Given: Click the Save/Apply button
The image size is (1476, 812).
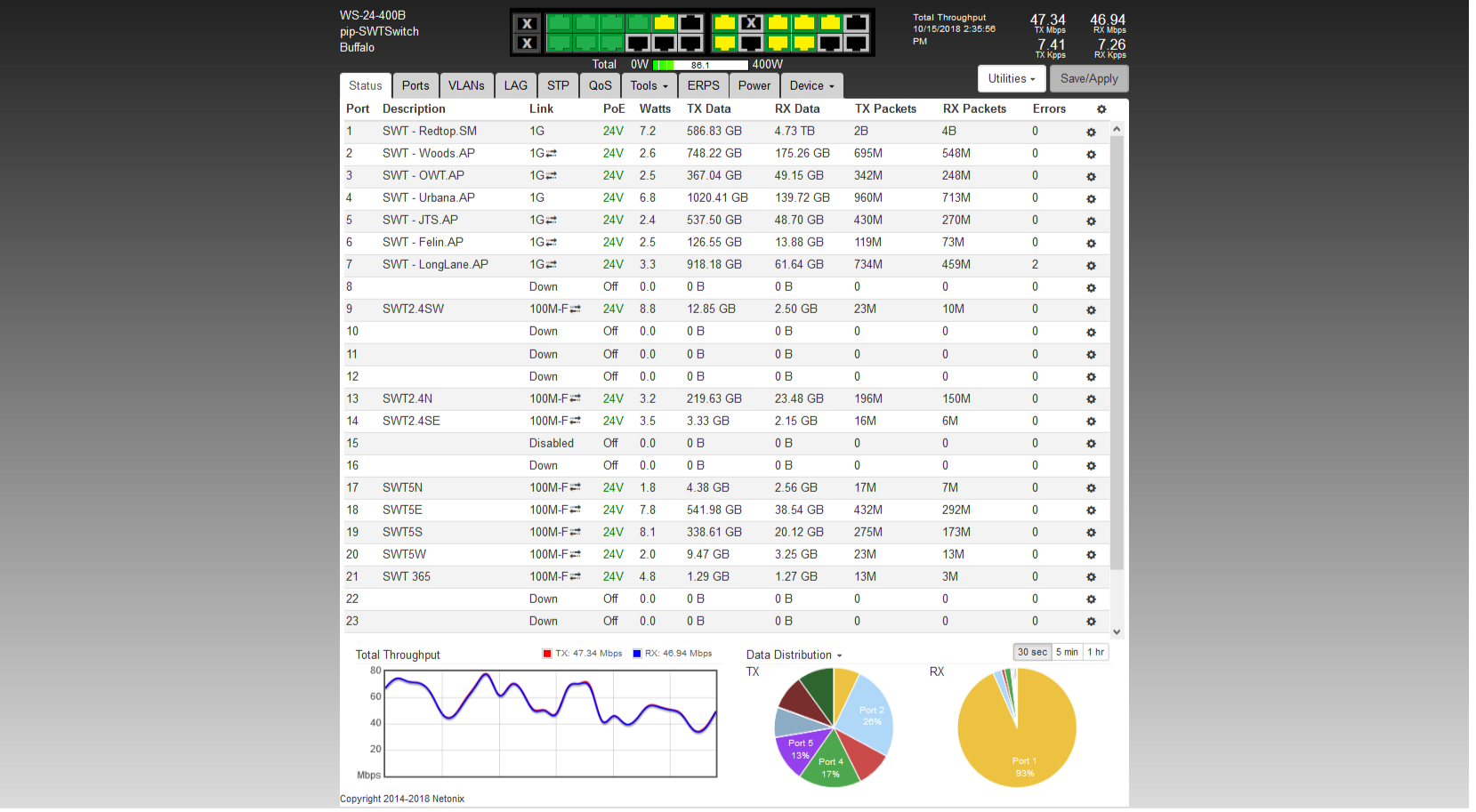Looking at the screenshot, I should pos(1089,78).
